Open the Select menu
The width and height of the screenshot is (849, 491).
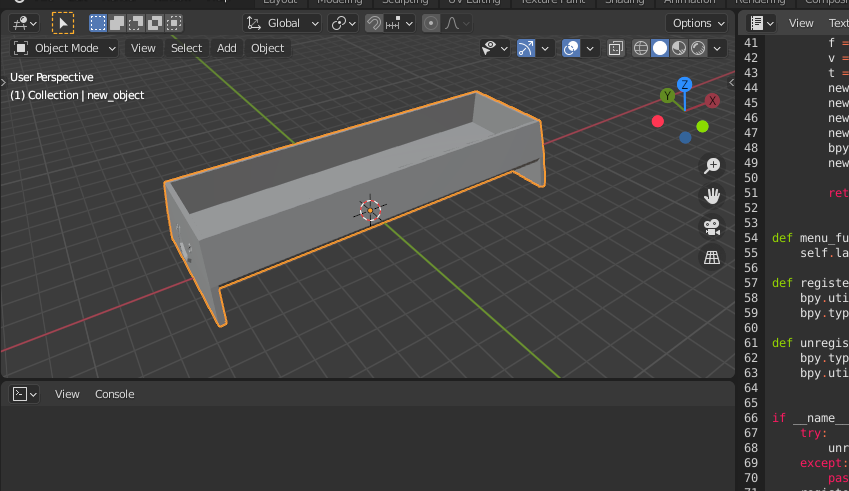click(186, 48)
